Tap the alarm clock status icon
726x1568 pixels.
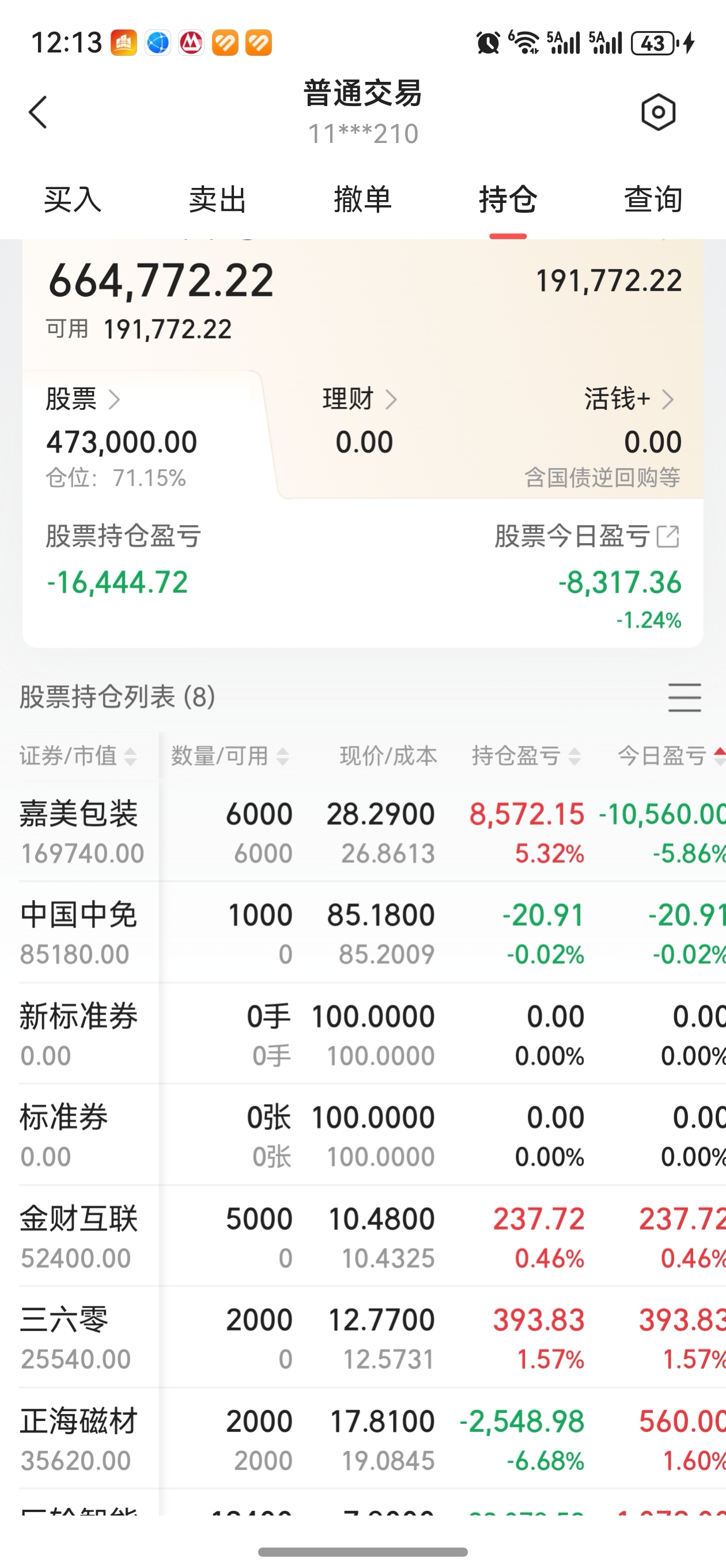487,43
